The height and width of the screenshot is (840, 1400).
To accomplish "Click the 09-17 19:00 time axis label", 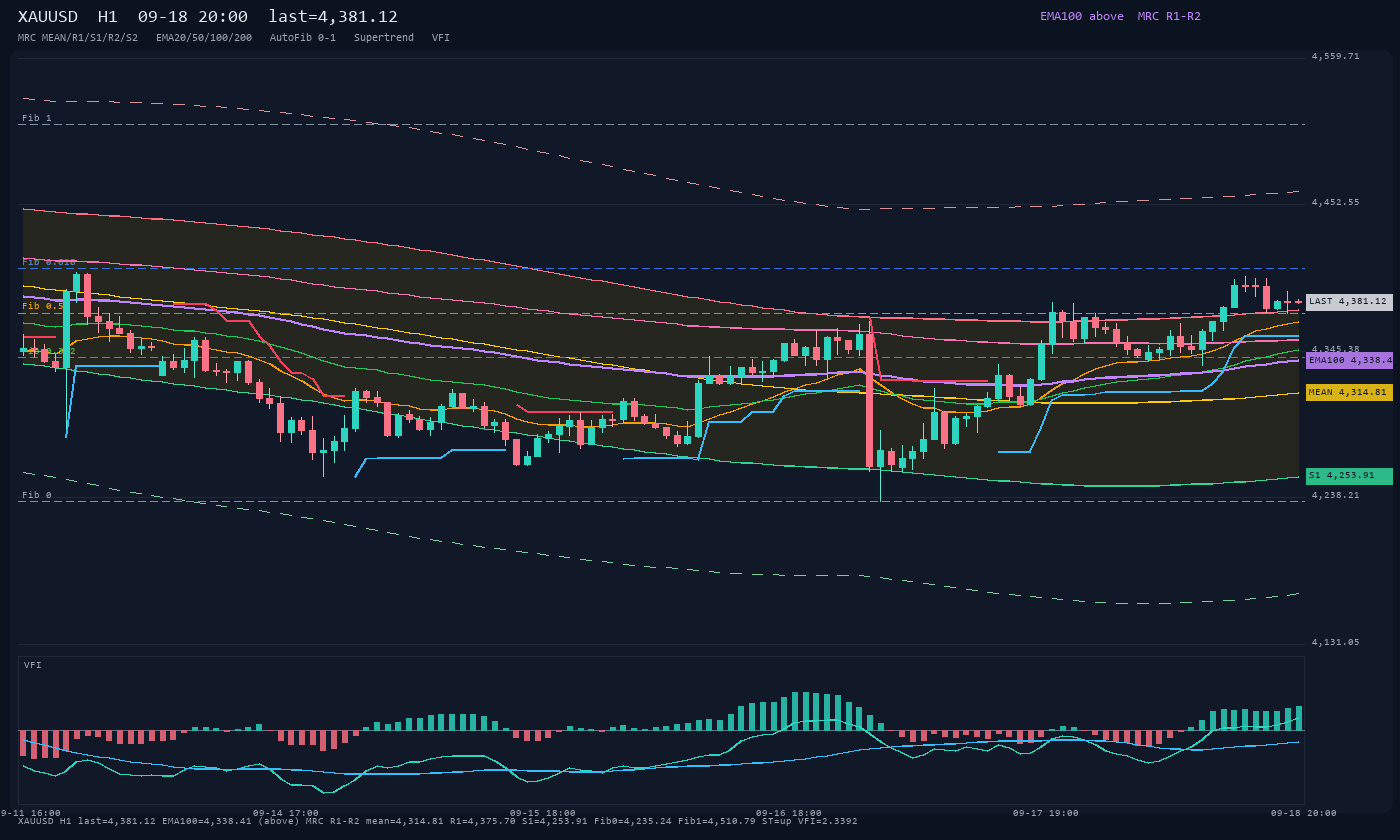I will tap(1046, 813).
